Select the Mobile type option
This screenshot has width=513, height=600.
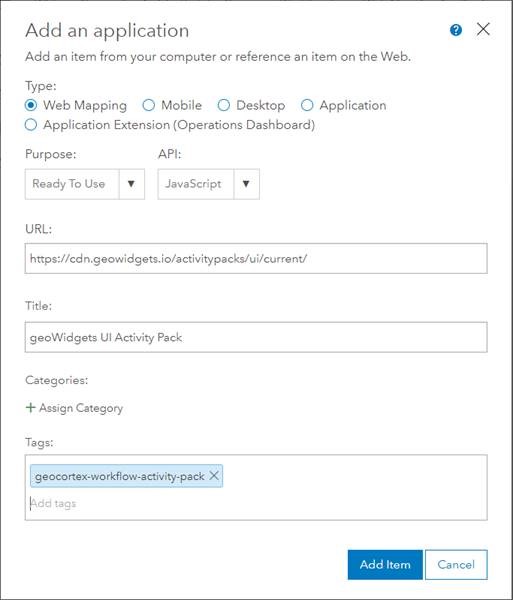click(148, 105)
